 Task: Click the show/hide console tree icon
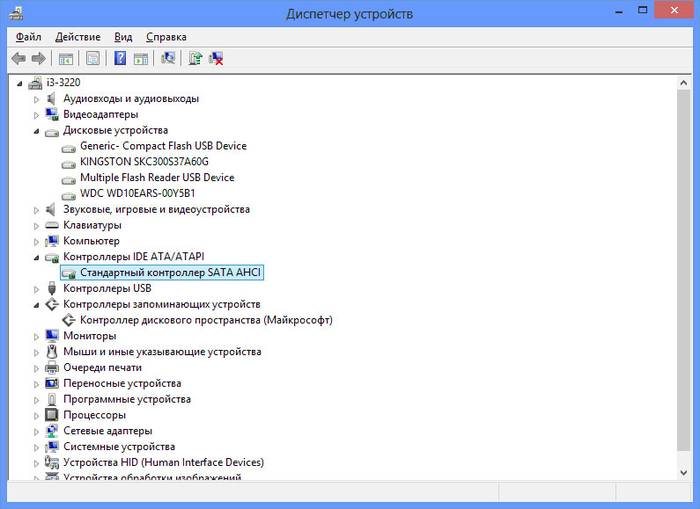click(66, 59)
